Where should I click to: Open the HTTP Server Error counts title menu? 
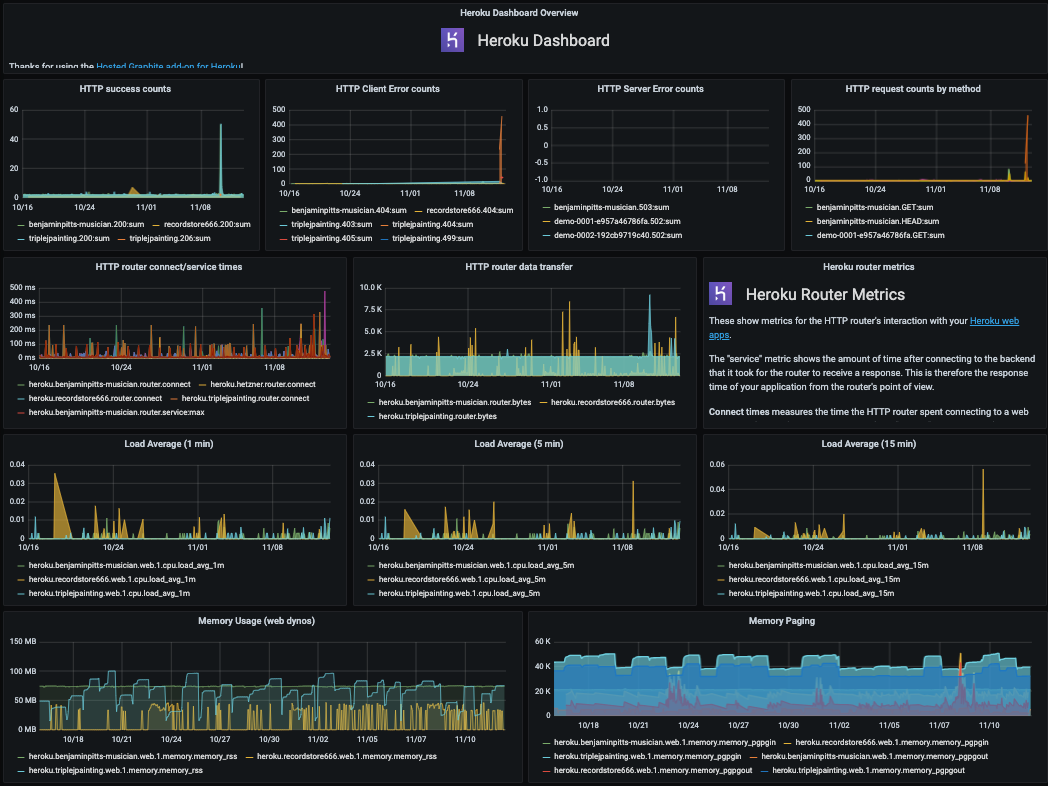coord(650,89)
